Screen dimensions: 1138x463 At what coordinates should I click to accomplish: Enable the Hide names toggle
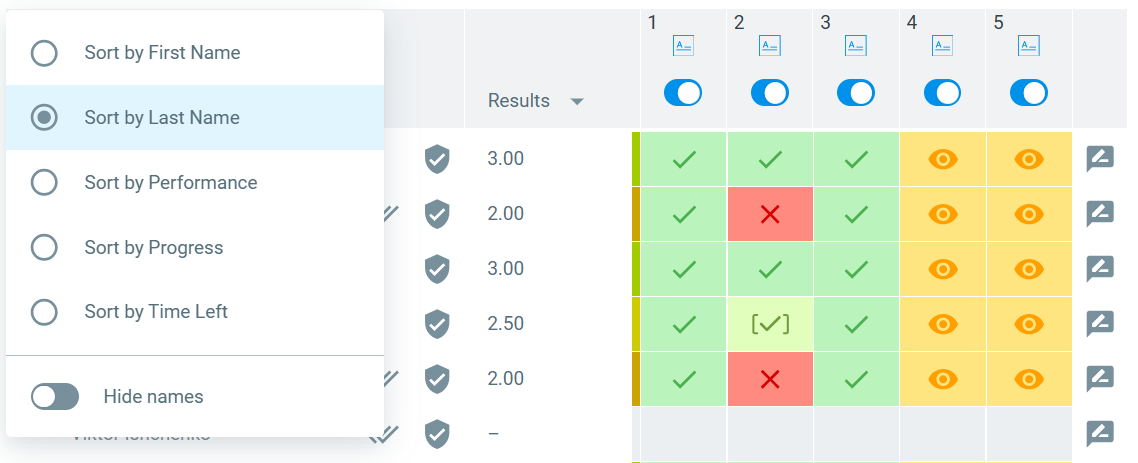55,397
